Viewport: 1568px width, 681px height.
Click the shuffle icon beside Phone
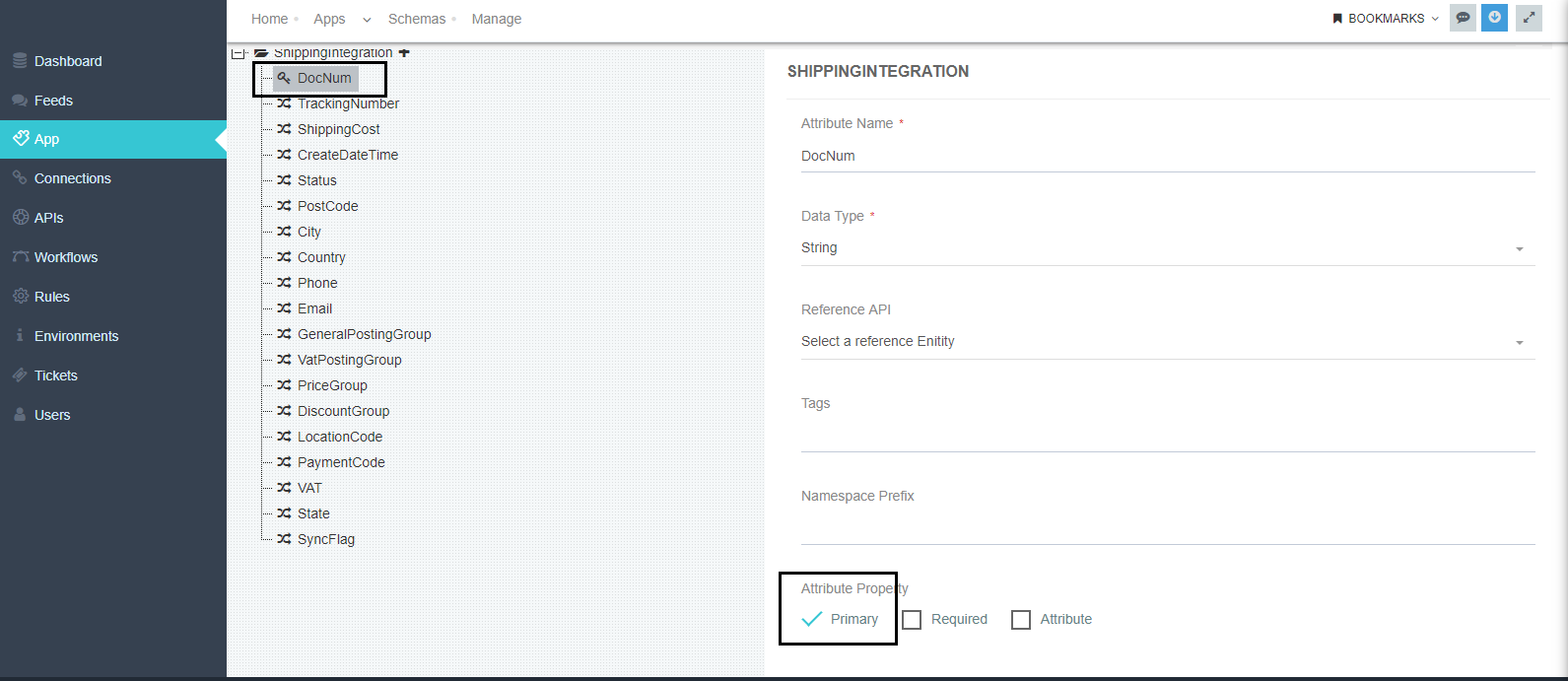click(x=284, y=283)
